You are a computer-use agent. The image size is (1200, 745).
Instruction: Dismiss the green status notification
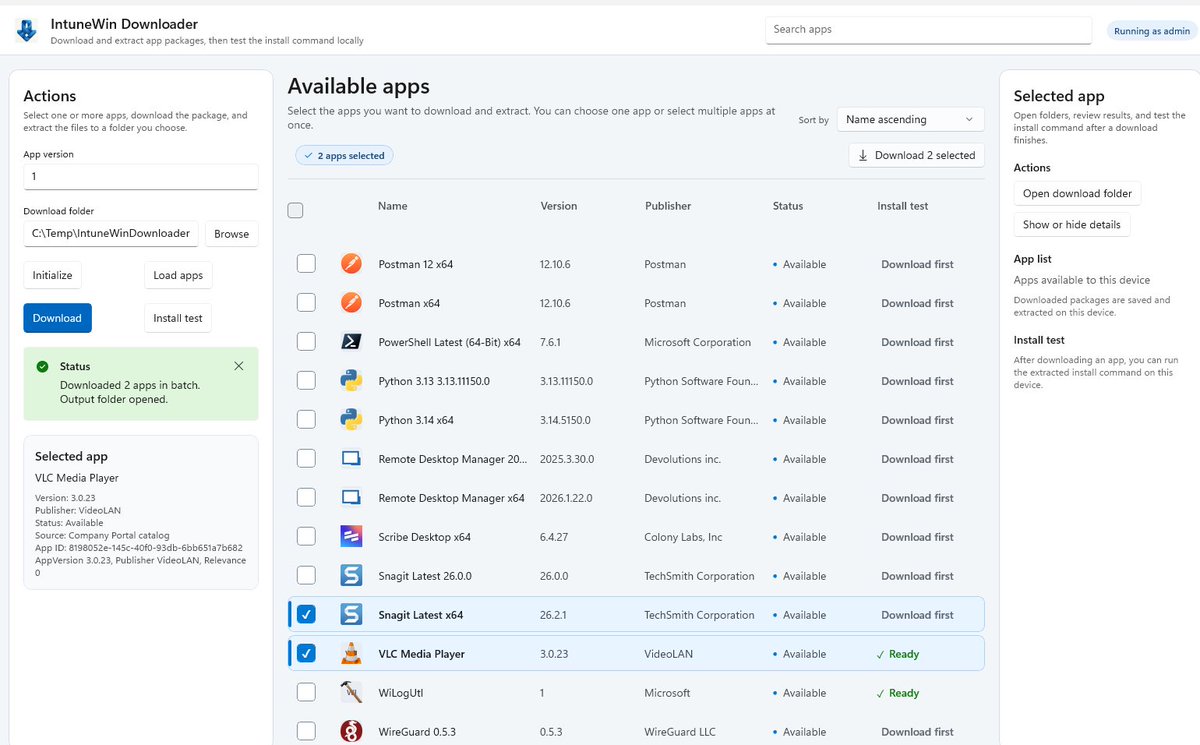click(238, 366)
